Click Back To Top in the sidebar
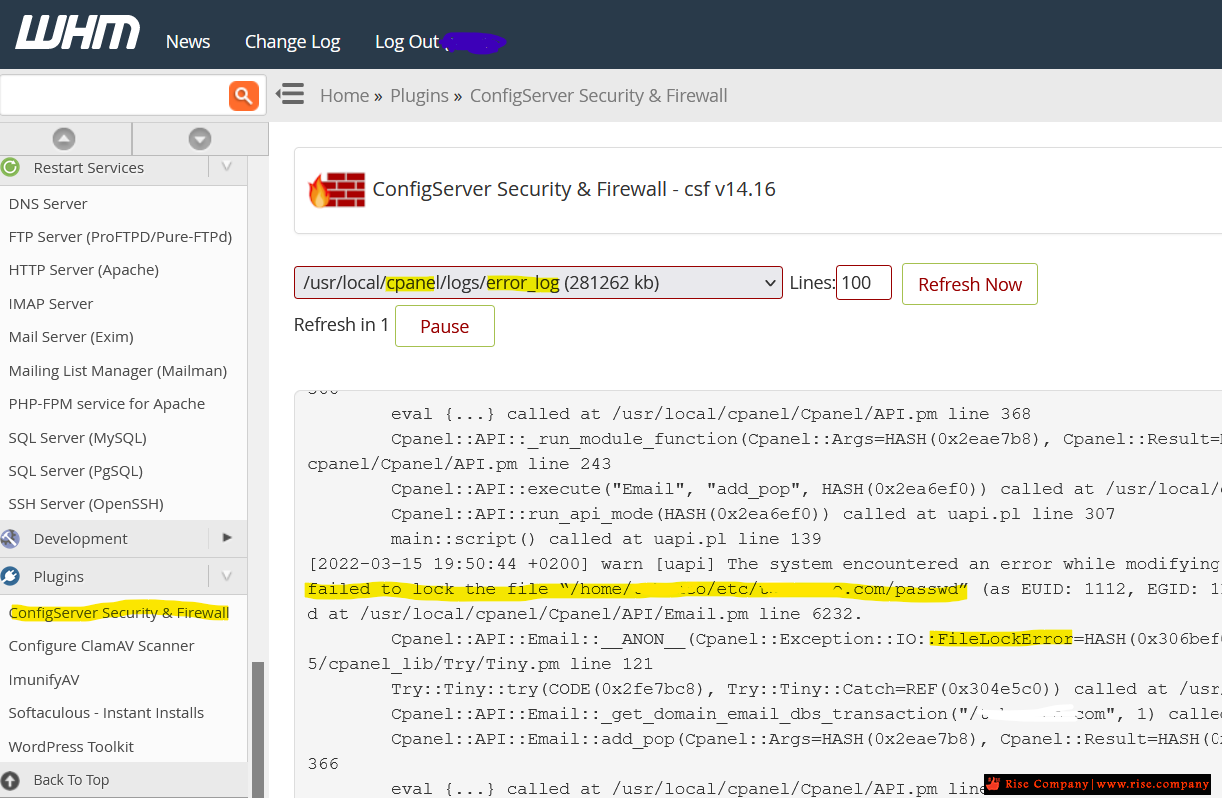The height and width of the screenshot is (798, 1222). 71,780
